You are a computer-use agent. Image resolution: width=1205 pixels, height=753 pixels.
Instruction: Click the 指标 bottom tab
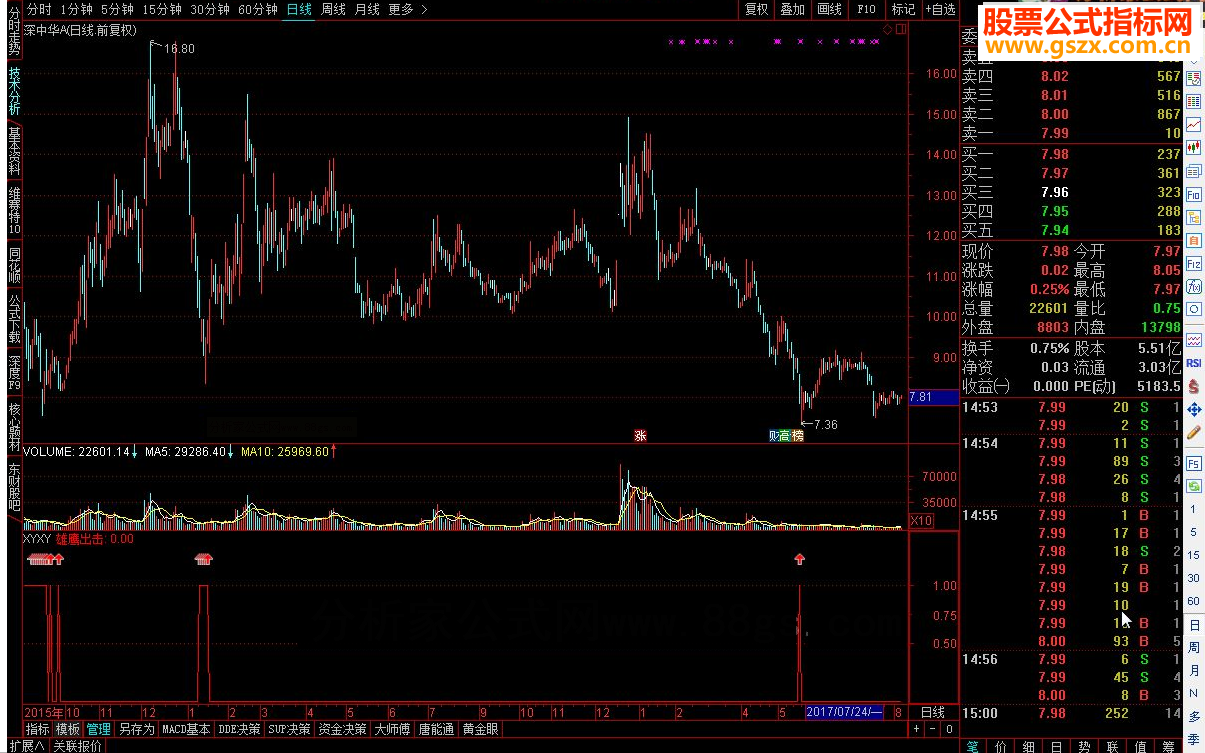click(x=38, y=729)
